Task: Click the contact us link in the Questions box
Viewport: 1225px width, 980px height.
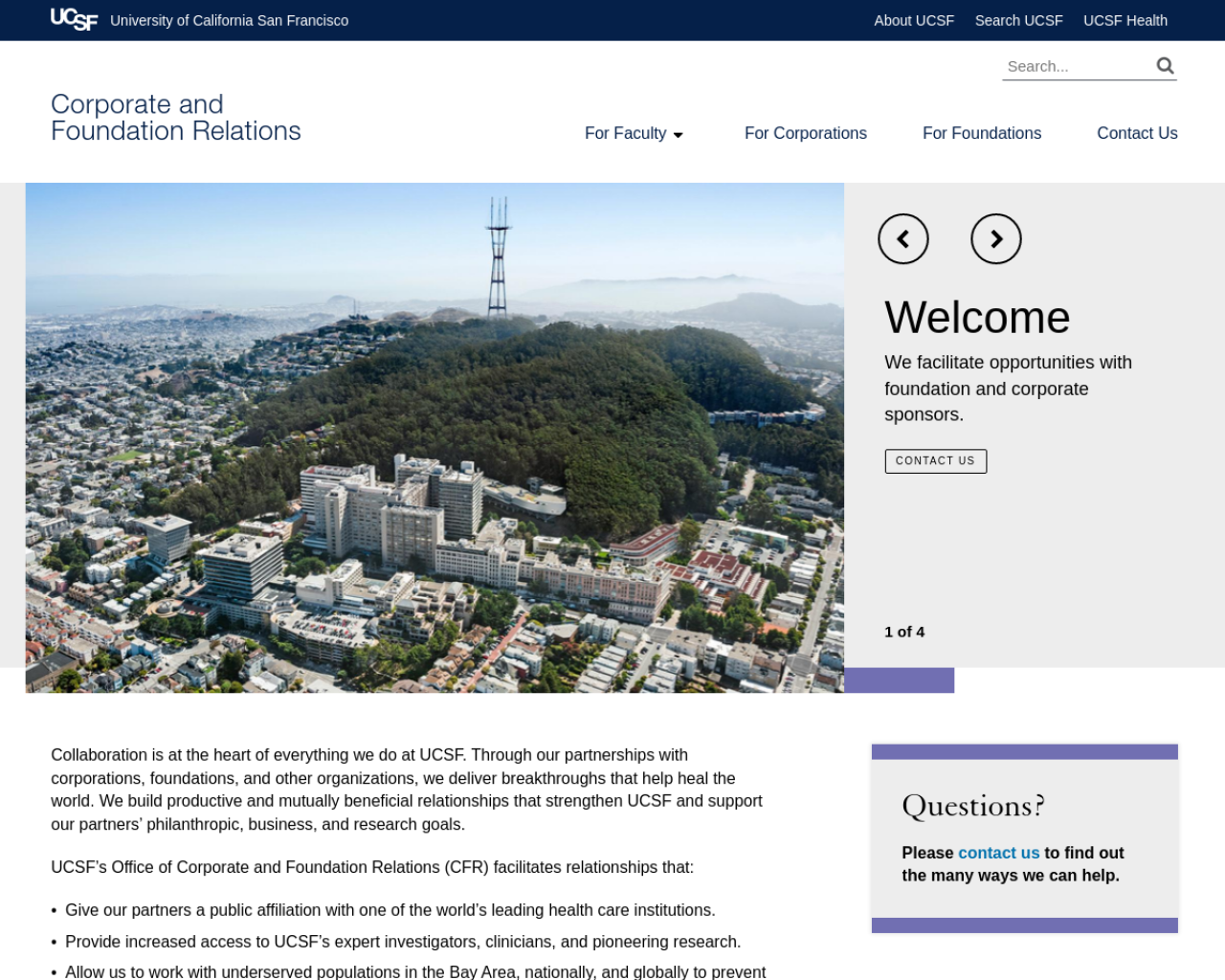Action: tap(998, 853)
